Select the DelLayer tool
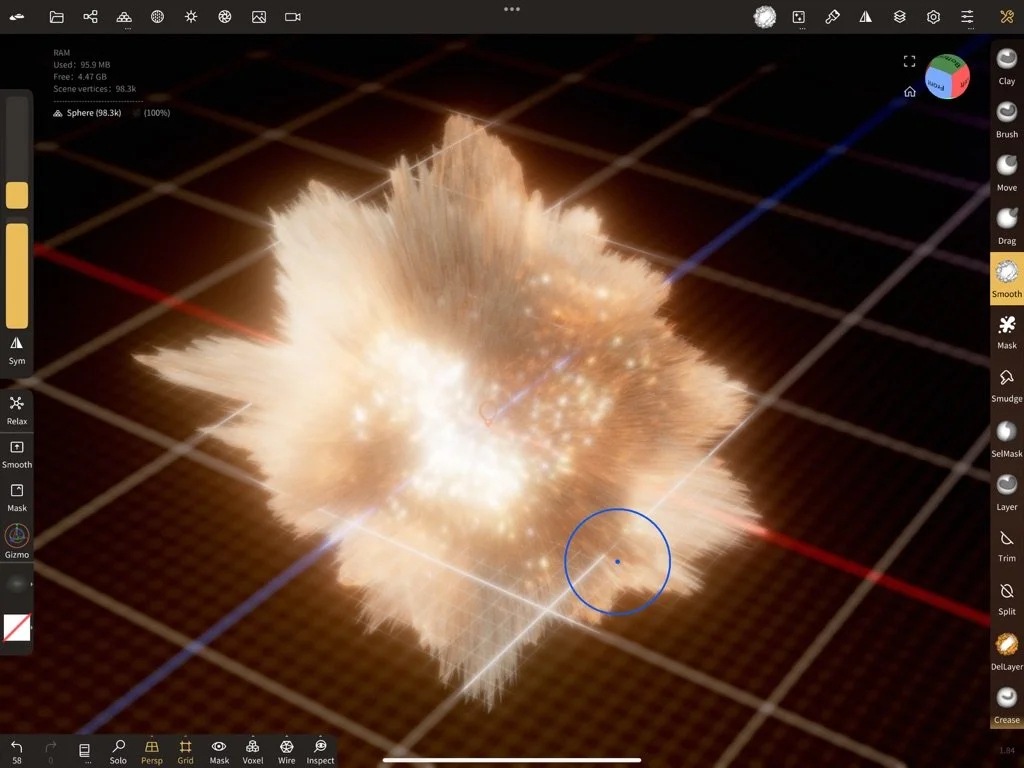 point(1006,652)
